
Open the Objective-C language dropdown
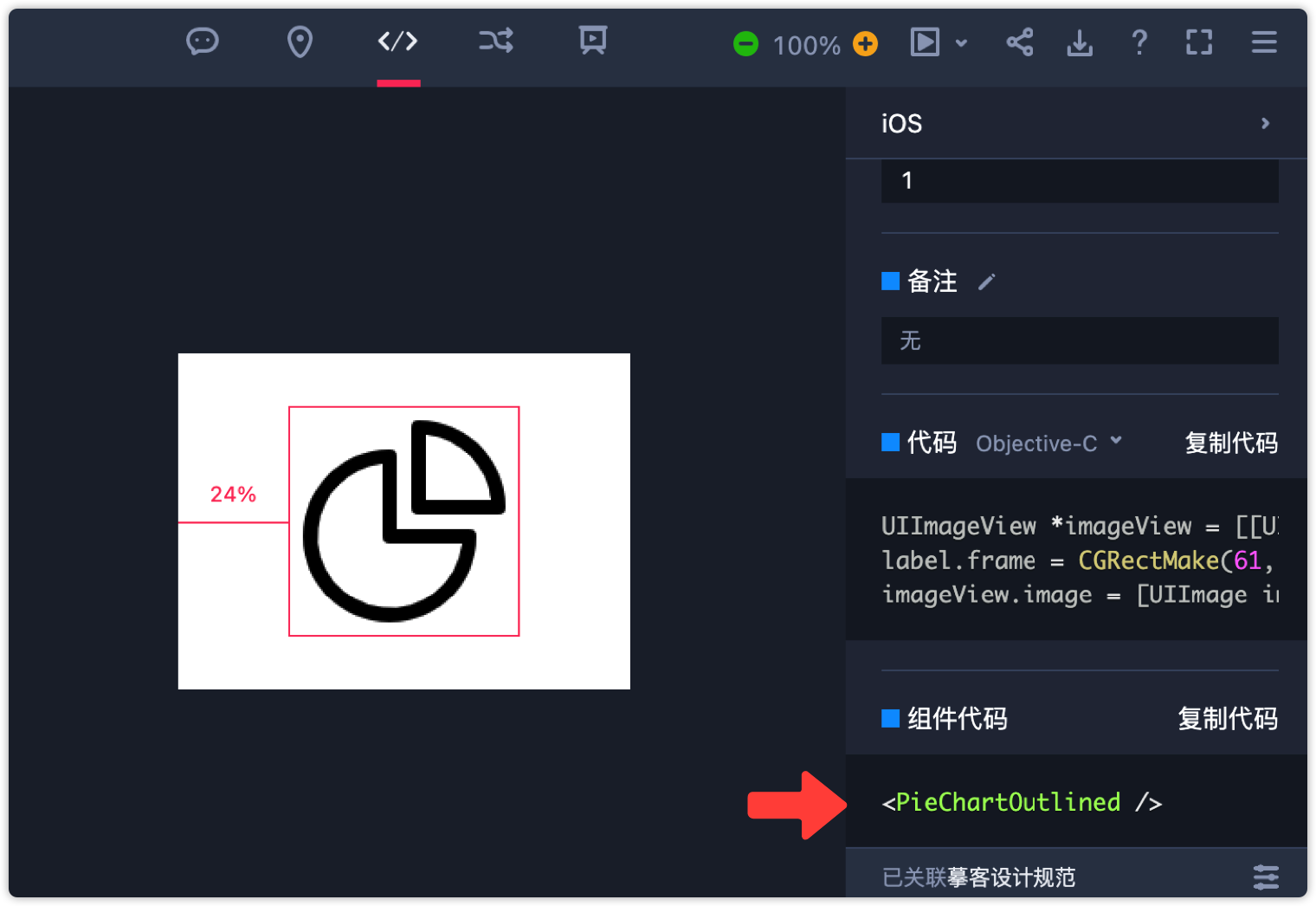(x=1048, y=443)
